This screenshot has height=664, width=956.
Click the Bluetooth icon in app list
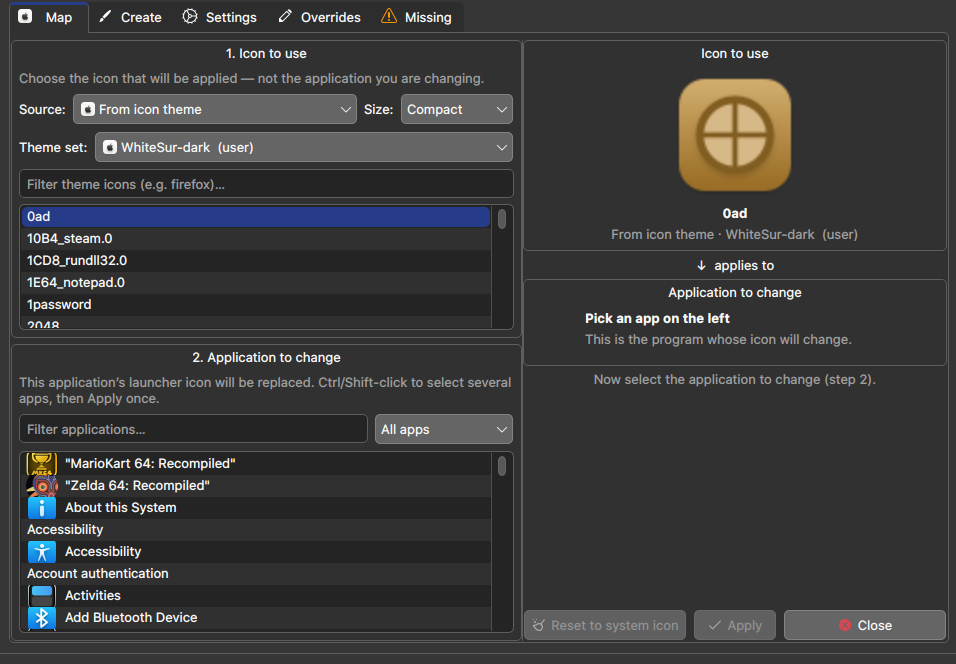tap(41, 618)
